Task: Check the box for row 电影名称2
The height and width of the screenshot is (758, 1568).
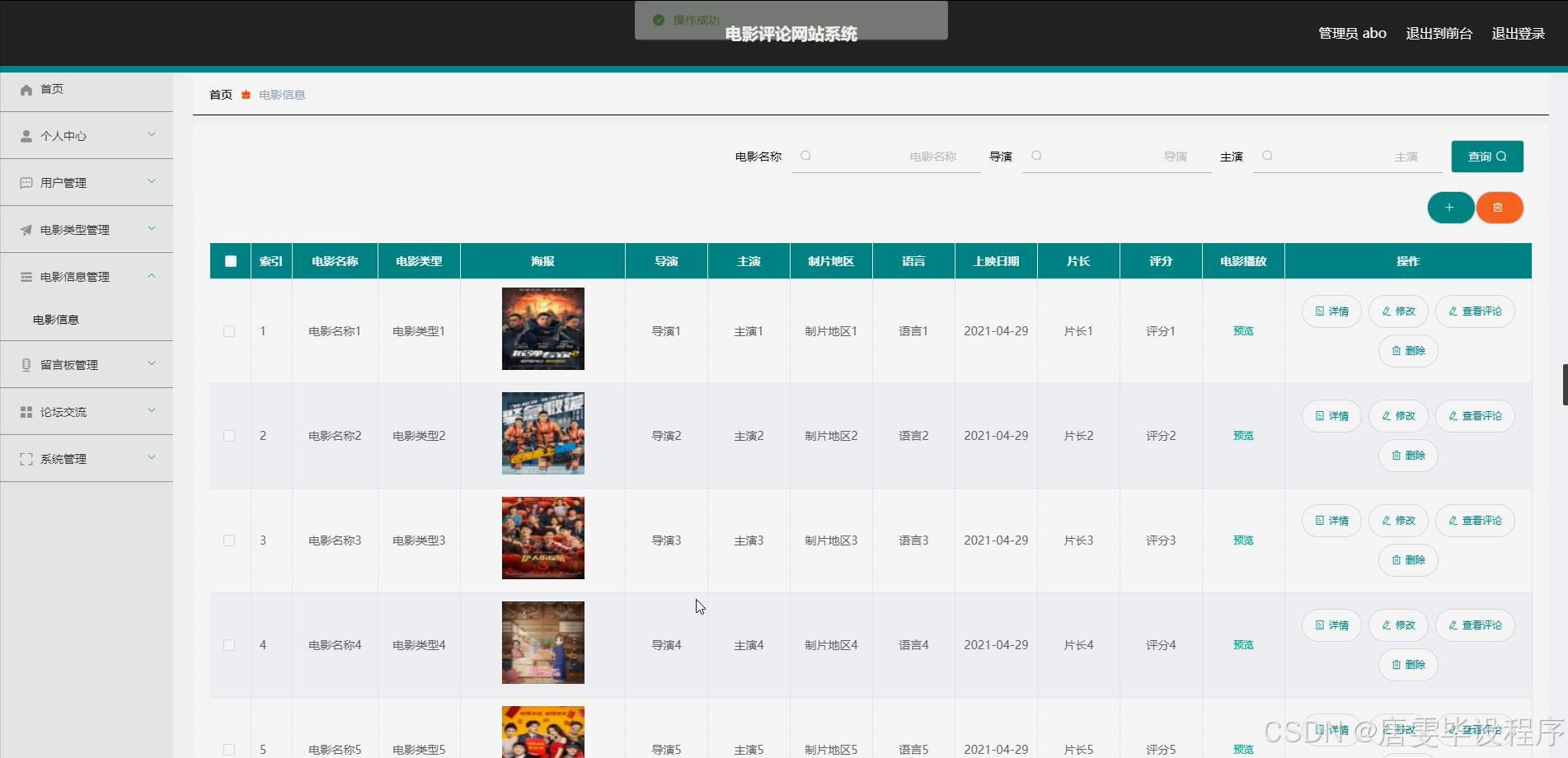Action: pos(229,436)
